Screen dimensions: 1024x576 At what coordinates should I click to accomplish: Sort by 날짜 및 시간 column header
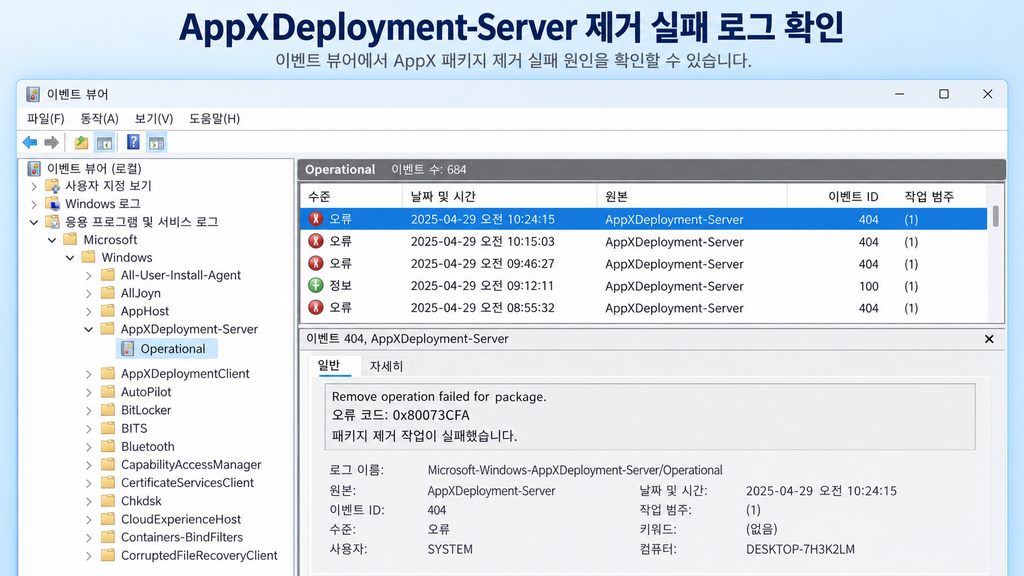[499, 196]
